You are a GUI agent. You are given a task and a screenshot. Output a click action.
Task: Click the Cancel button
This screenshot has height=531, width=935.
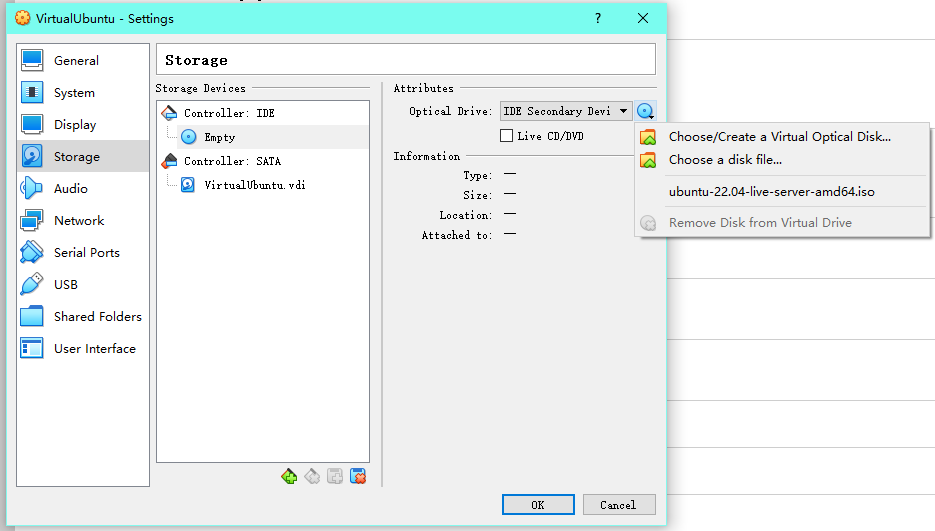click(x=619, y=505)
